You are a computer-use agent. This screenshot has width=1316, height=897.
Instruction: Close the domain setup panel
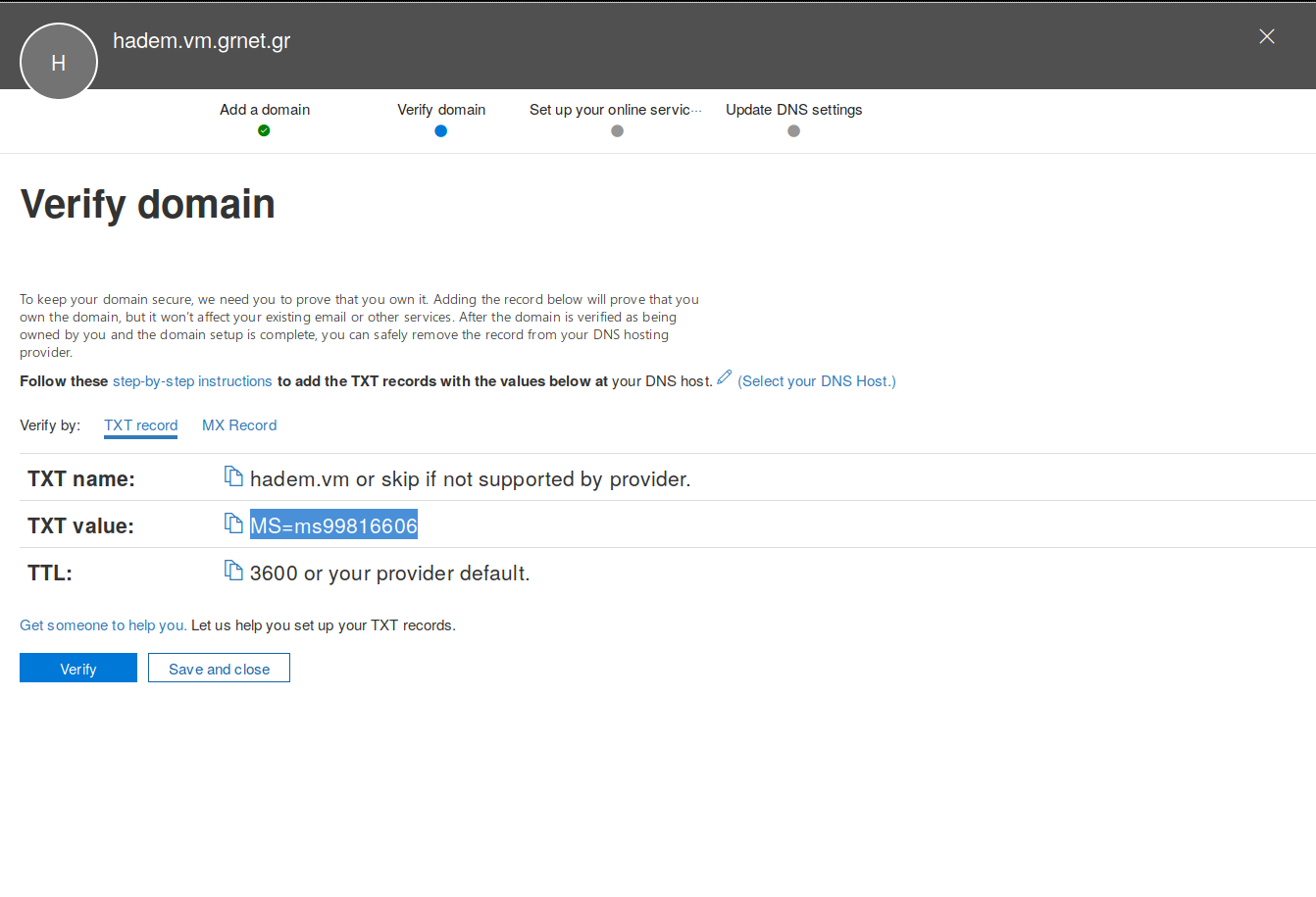pyautogui.click(x=1266, y=36)
